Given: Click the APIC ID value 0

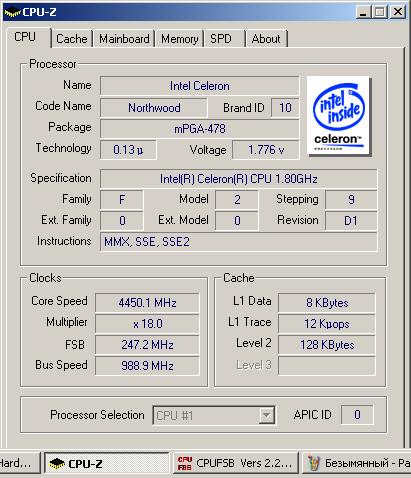Looking at the screenshot, I should pos(357,415).
